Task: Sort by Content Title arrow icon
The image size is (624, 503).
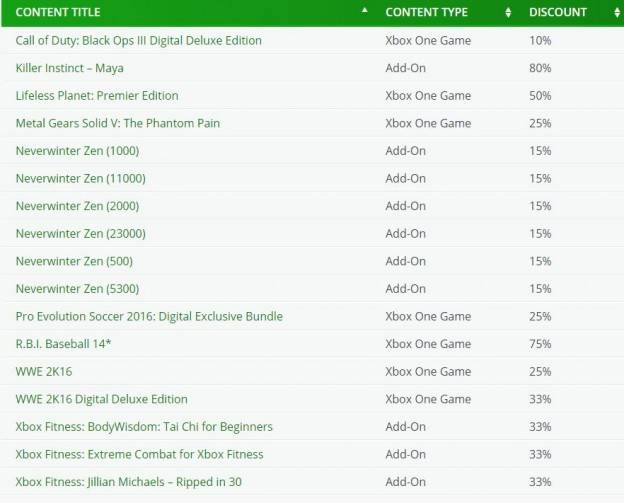Action: pyautogui.click(x=365, y=11)
